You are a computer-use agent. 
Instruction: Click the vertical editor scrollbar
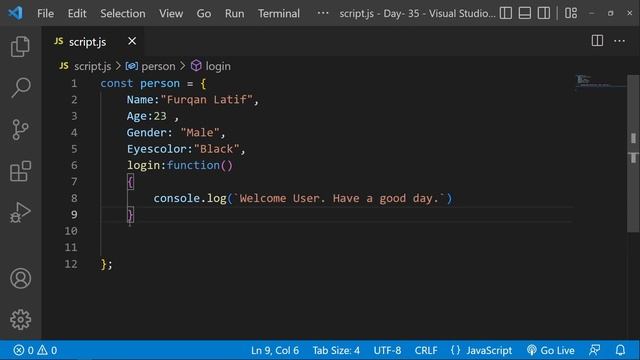coord(633,153)
